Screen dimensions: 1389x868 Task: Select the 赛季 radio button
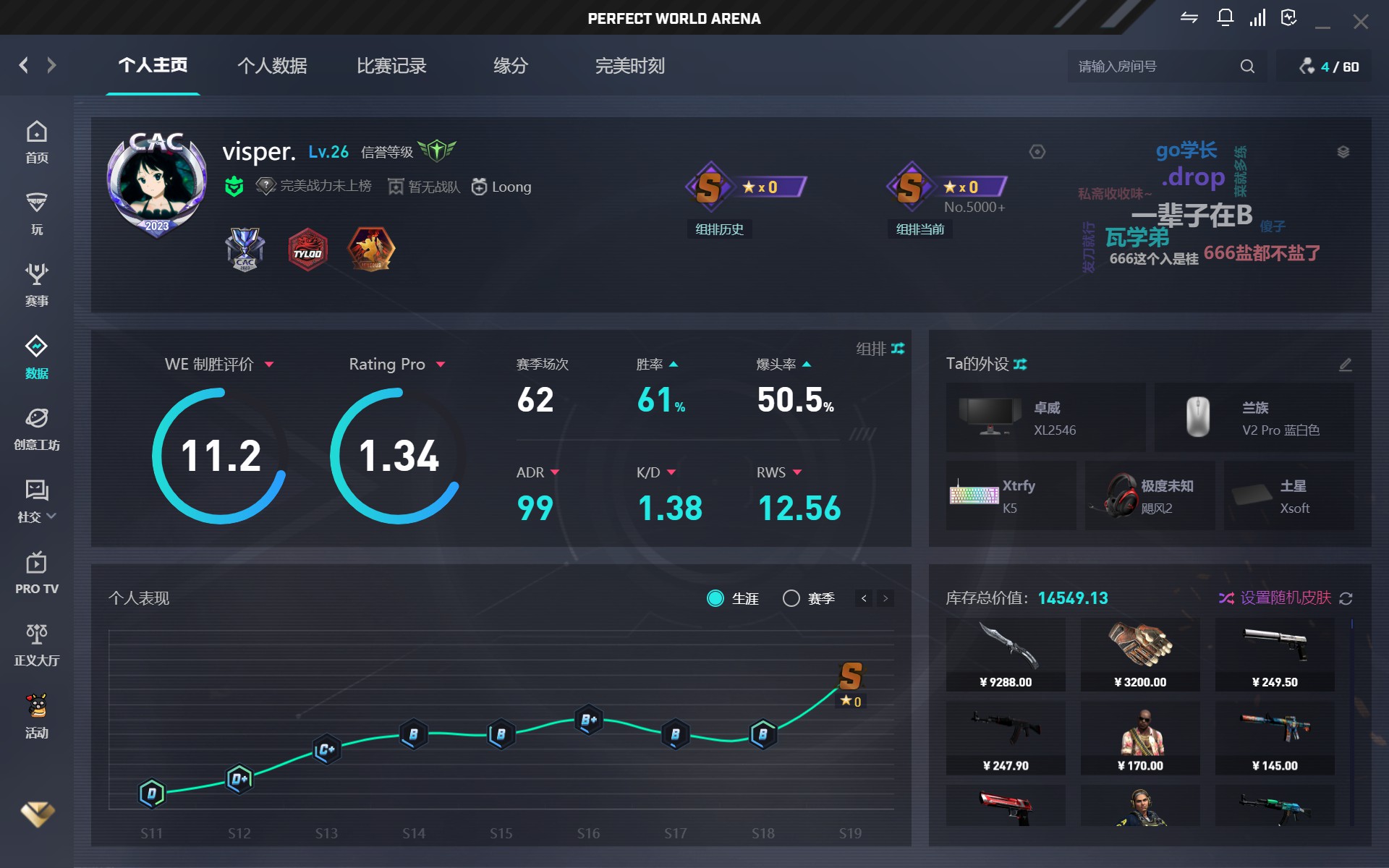791,598
